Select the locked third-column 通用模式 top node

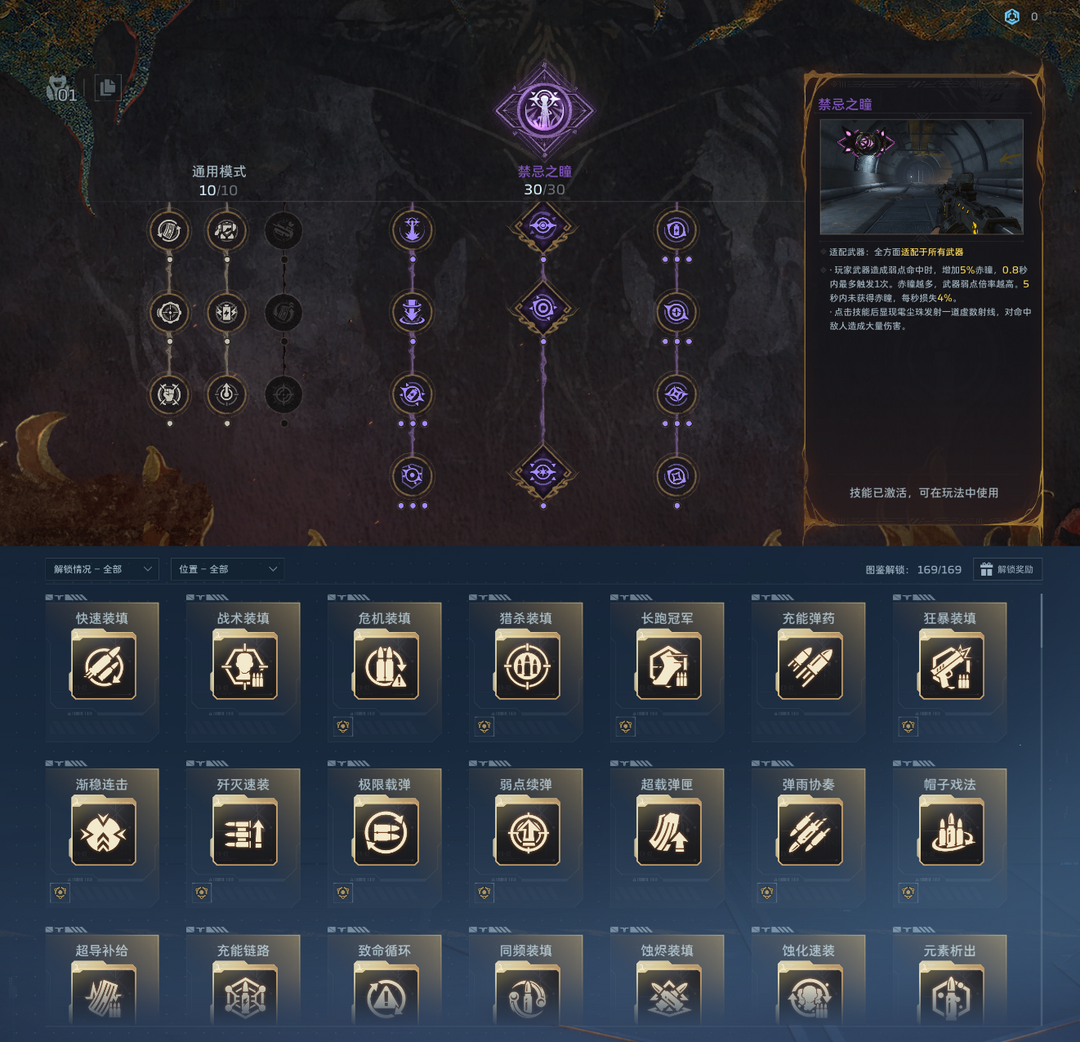point(284,230)
